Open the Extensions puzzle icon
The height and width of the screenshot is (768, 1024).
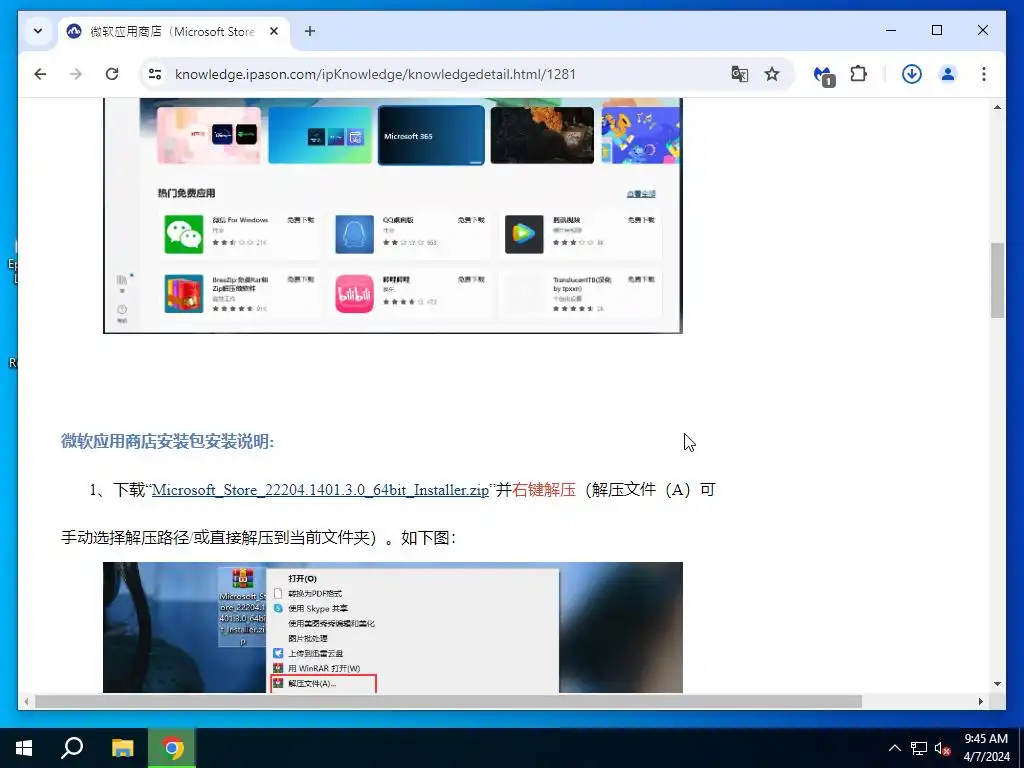[859, 74]
